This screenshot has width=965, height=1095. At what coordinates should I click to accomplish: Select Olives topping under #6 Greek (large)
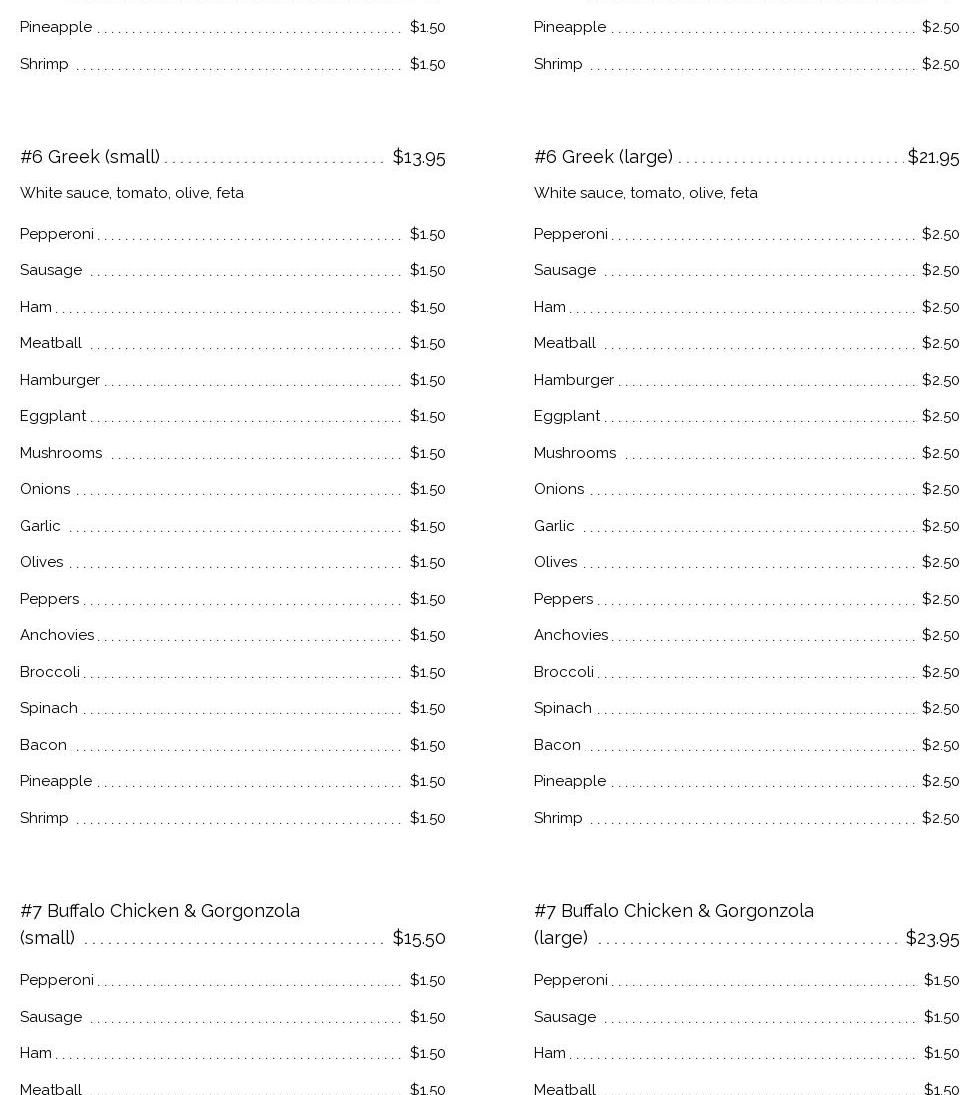pos(556,562)
